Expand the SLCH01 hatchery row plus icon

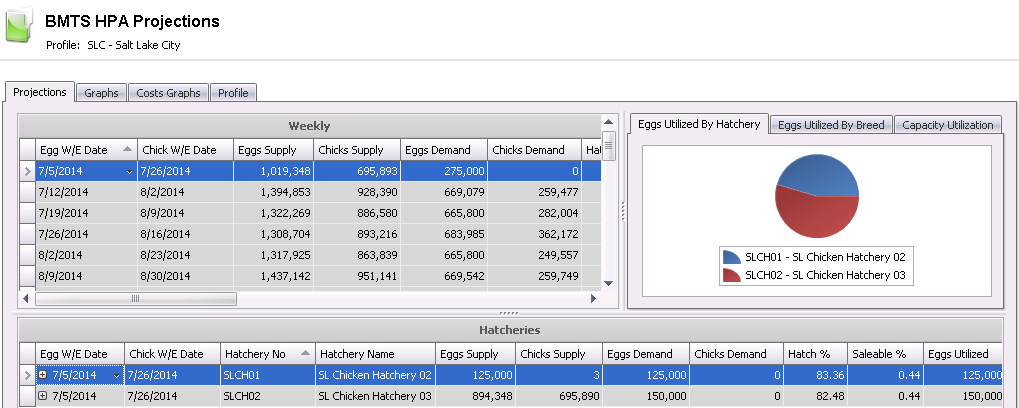42,375
